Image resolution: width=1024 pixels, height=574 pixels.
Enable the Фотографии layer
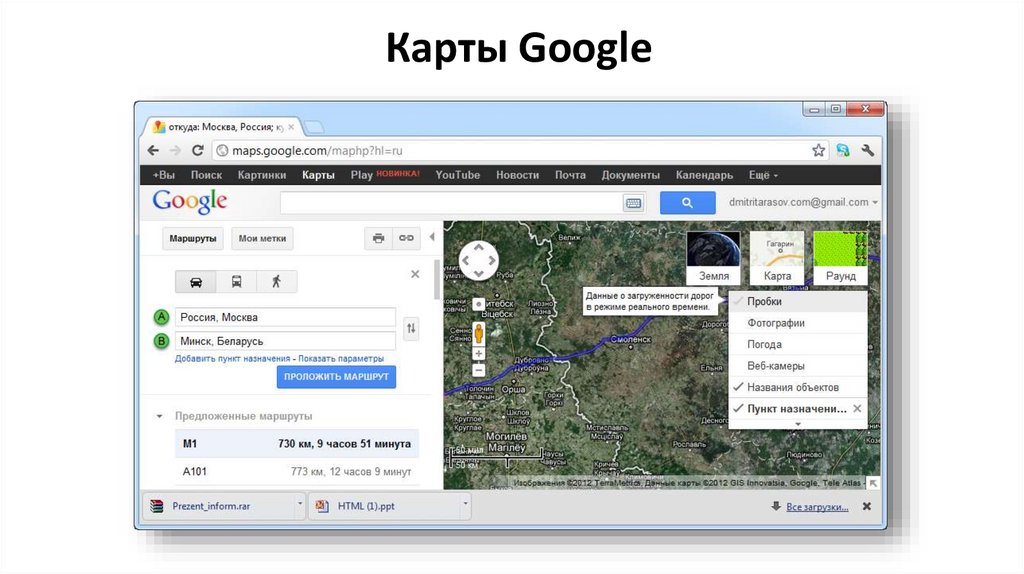click(798, 323)
